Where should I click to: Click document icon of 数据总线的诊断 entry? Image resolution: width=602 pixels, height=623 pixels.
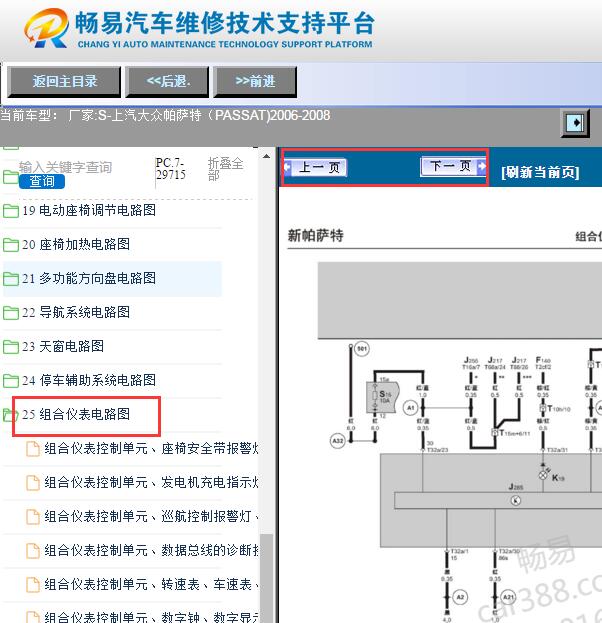[33, 551]
